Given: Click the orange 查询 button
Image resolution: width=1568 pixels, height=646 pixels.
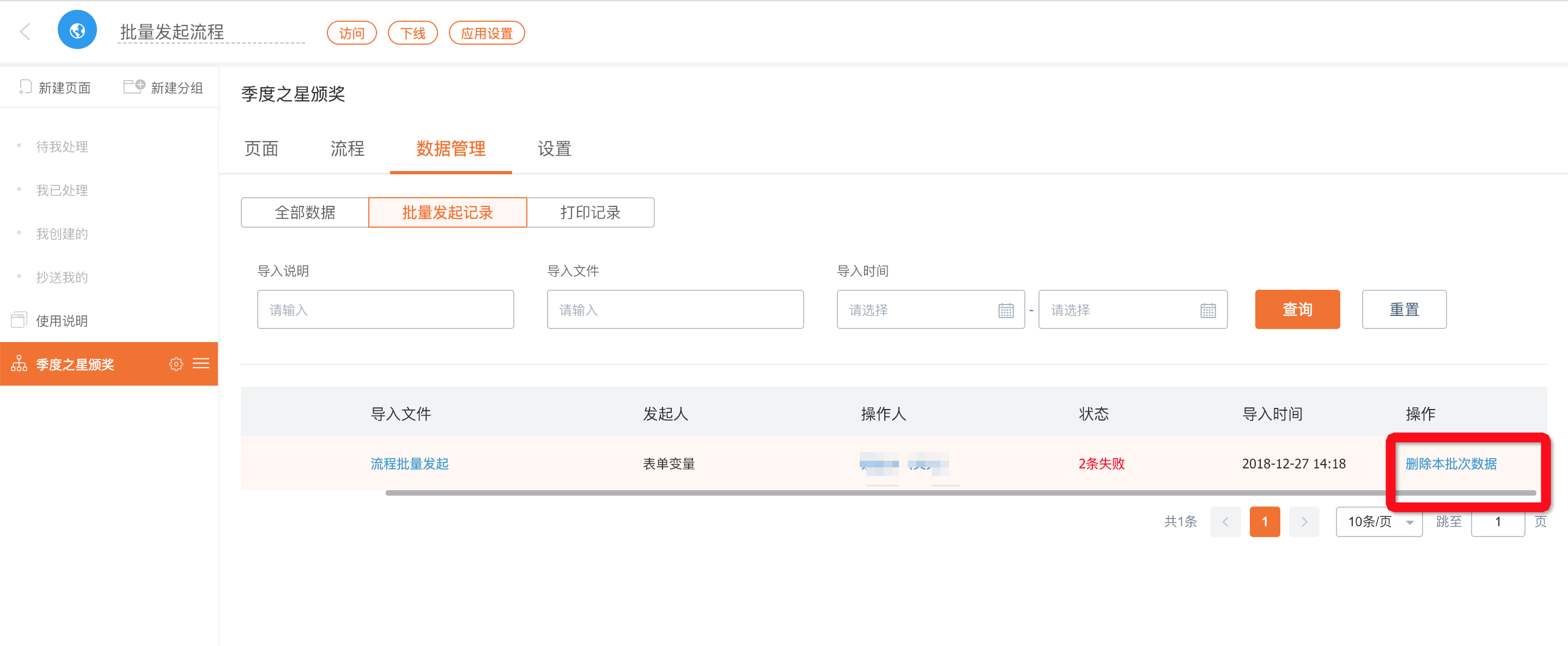Looking at the screenshot, I should coord(1297,309).
